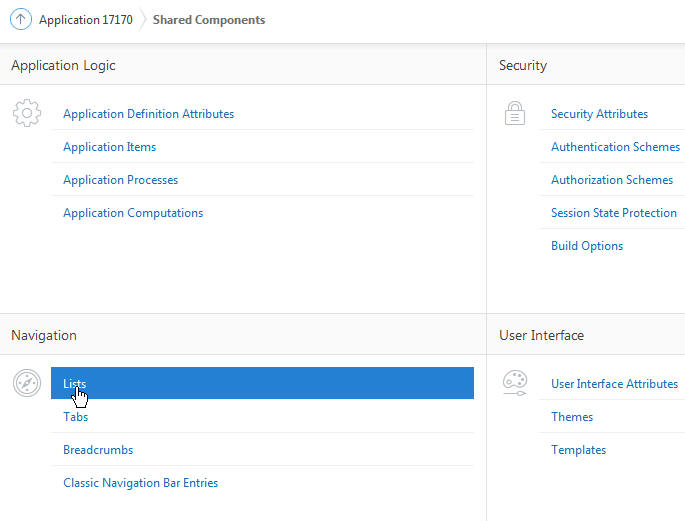Open Application Processes
Image resolution: width=685 pixels, height=521 pixels.
(120, 180)
